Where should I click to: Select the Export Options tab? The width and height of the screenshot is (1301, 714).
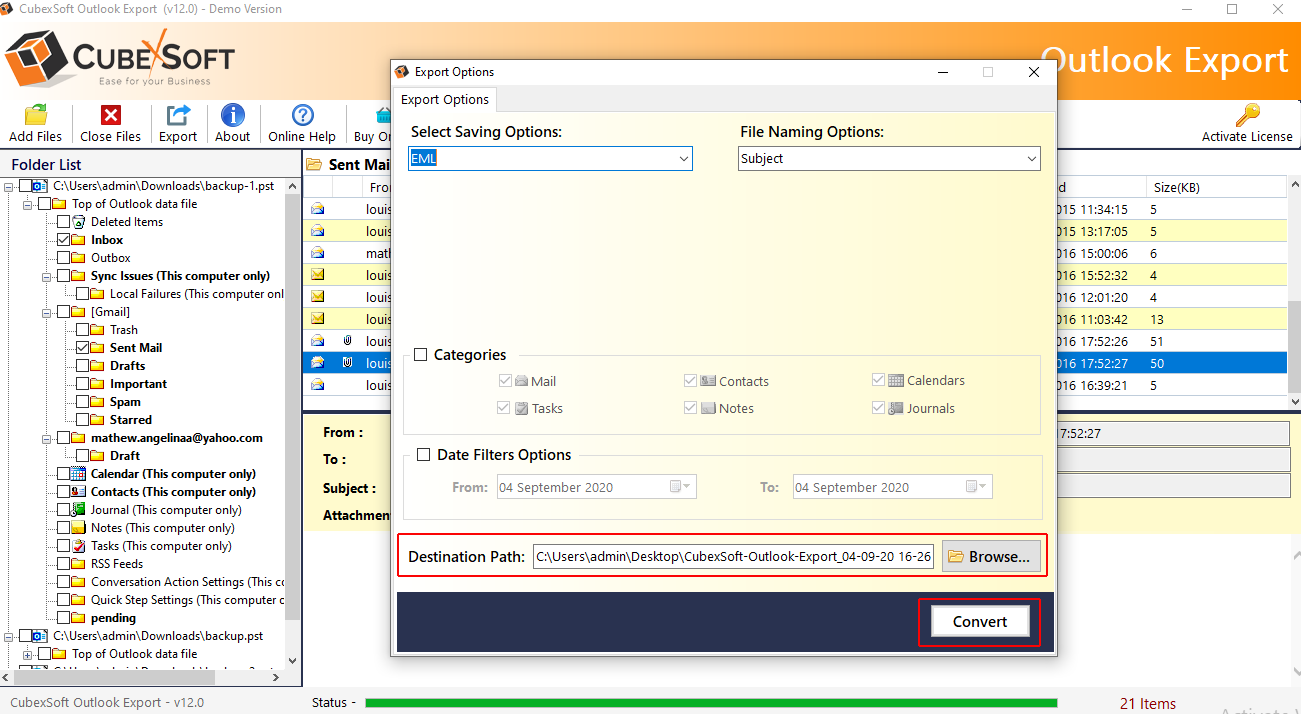point(445,100)
